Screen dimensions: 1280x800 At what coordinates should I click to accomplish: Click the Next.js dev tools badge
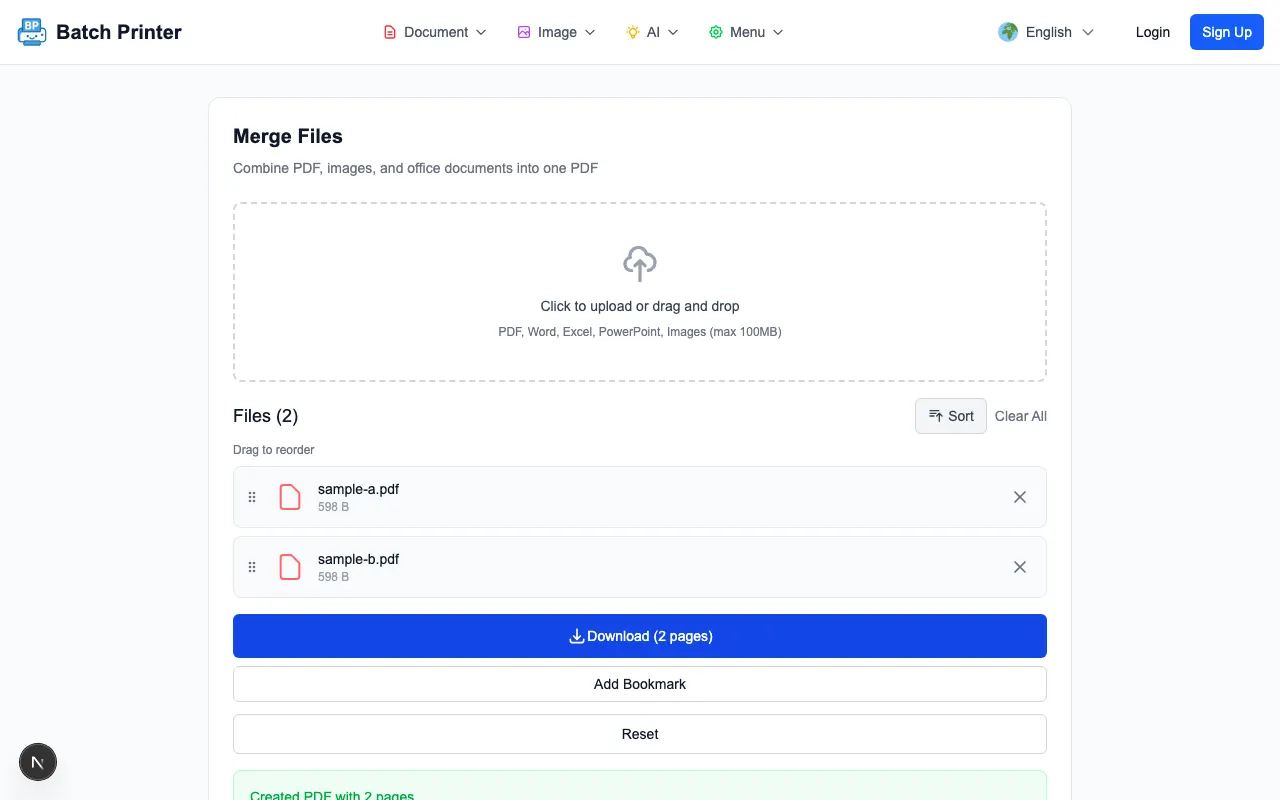click(x=38, y=763)
